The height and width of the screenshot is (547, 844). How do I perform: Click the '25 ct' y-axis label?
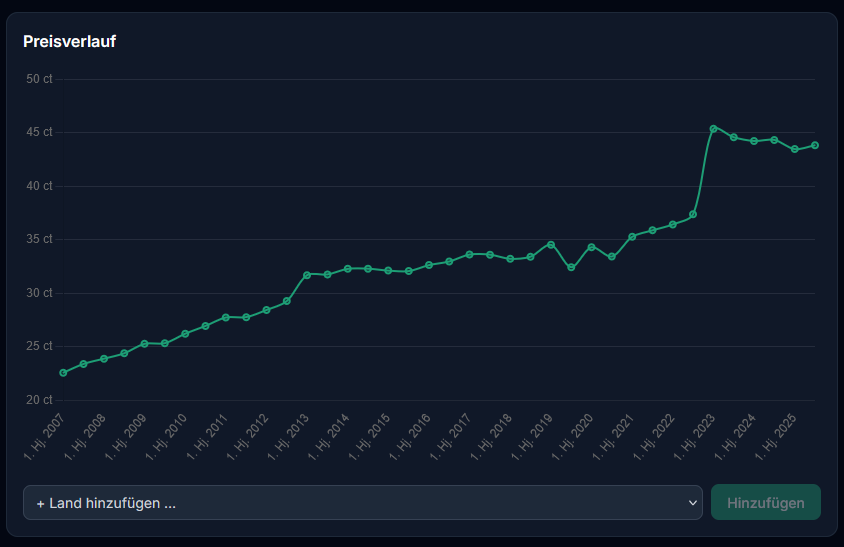(39, 346)
